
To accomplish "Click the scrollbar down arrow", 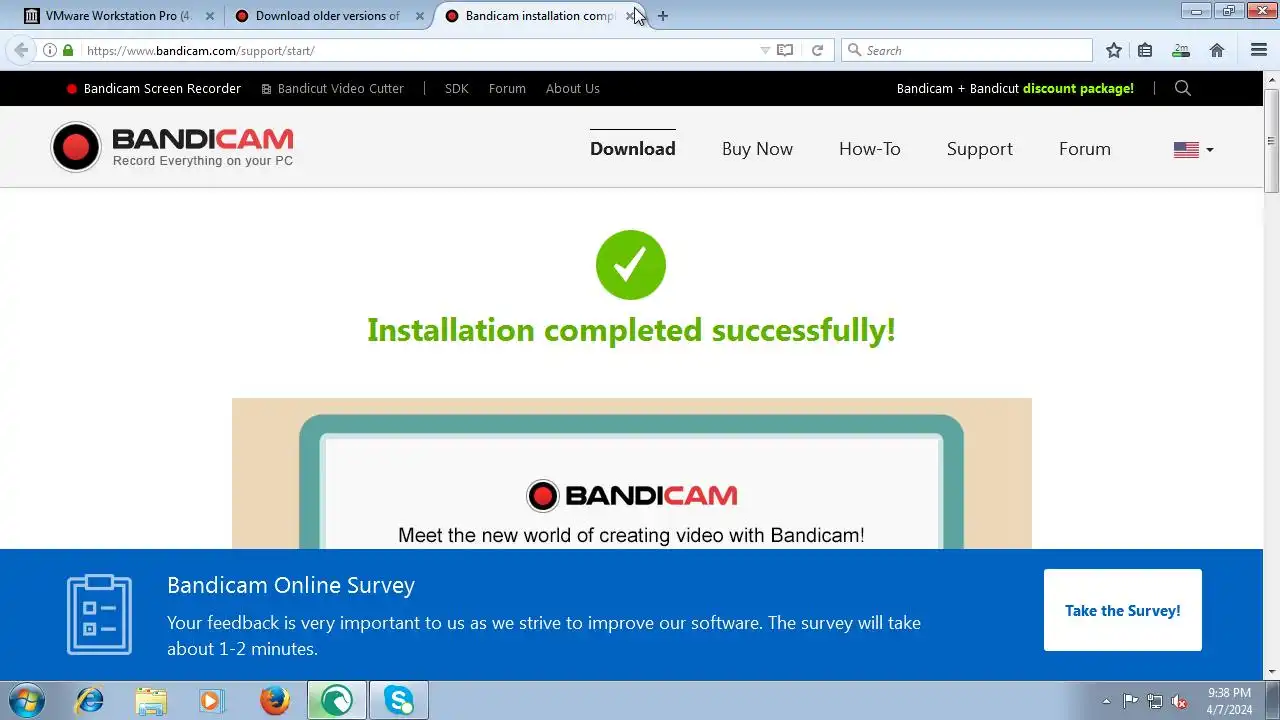I will tap(1272, 672).
